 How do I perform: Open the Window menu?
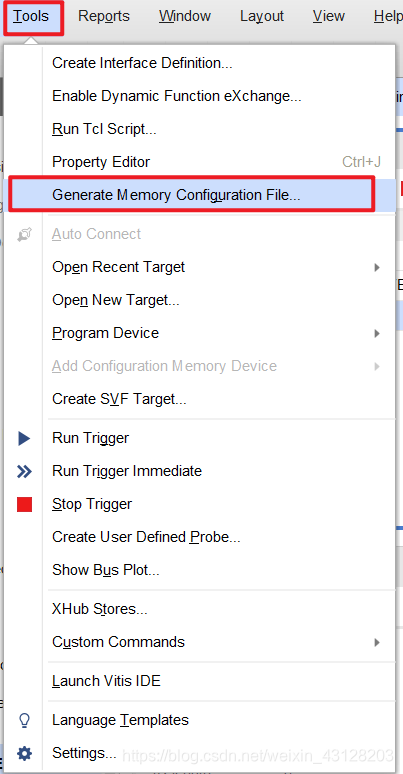pyautogui.click(x=185, y=16)
